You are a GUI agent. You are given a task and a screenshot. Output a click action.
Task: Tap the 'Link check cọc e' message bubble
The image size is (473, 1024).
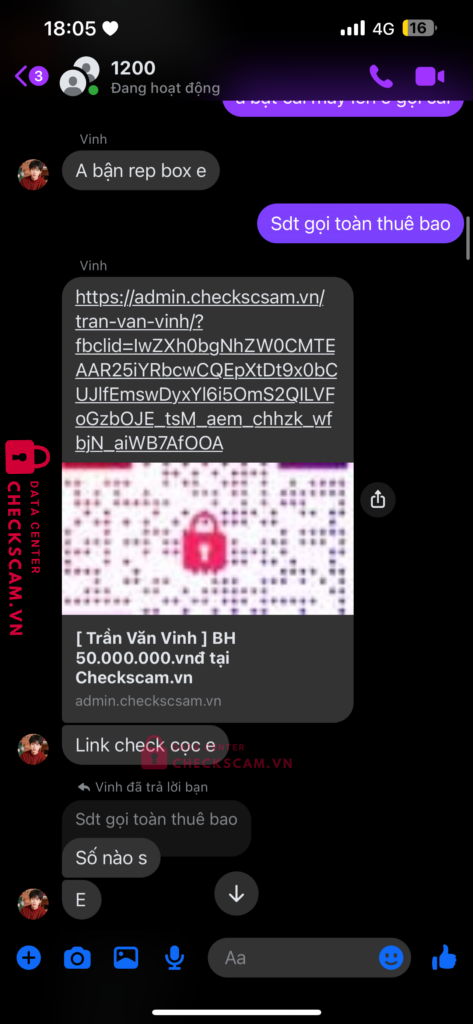(145, 744)
